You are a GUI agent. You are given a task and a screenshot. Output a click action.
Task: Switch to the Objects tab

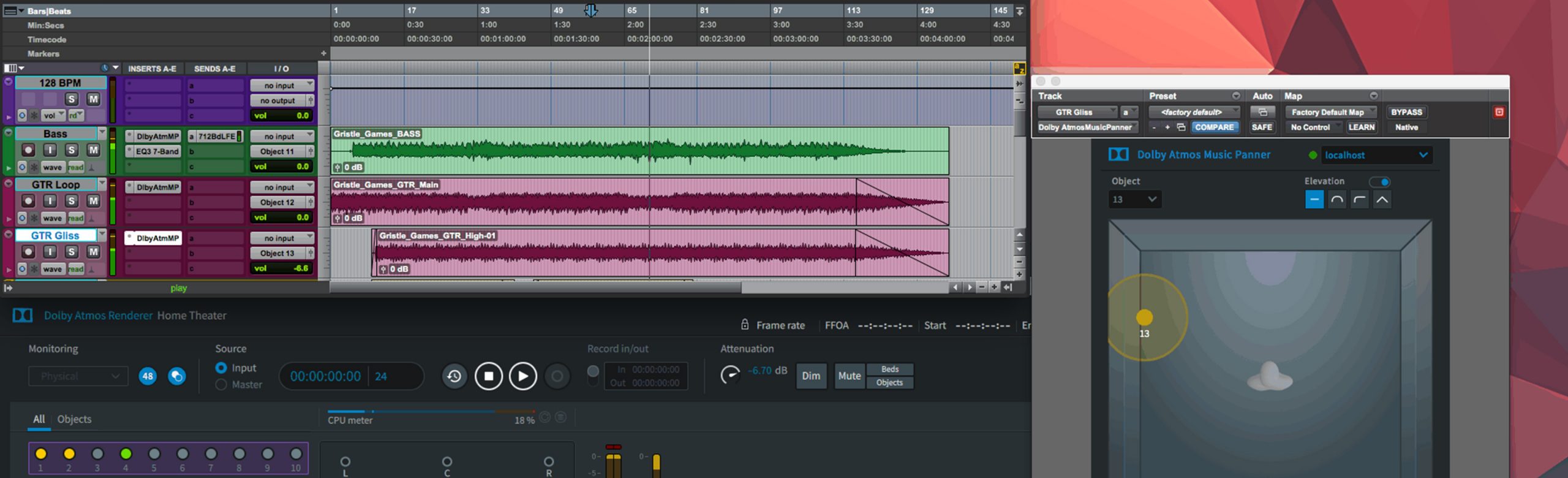pos(74,419)
